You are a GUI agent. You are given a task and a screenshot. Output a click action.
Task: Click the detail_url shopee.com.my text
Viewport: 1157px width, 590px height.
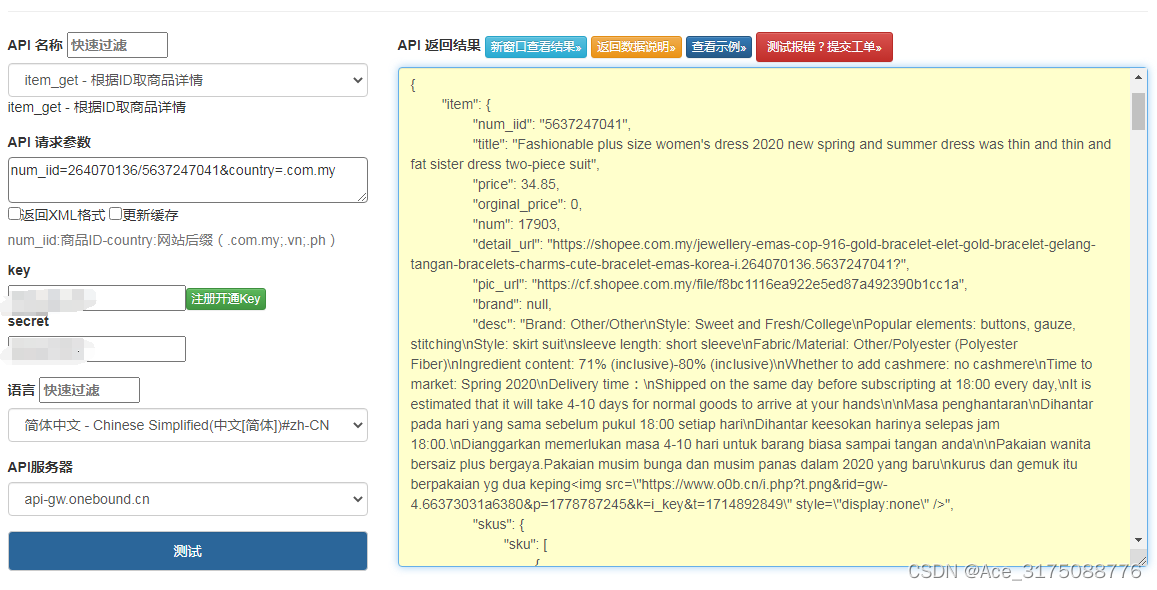753,254
